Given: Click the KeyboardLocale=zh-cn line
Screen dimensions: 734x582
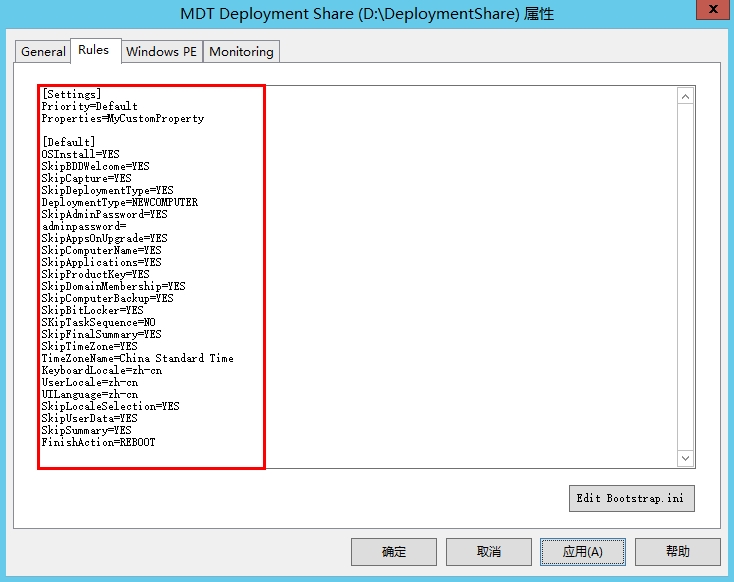Looking at the screenshot, I should (102, 370).
